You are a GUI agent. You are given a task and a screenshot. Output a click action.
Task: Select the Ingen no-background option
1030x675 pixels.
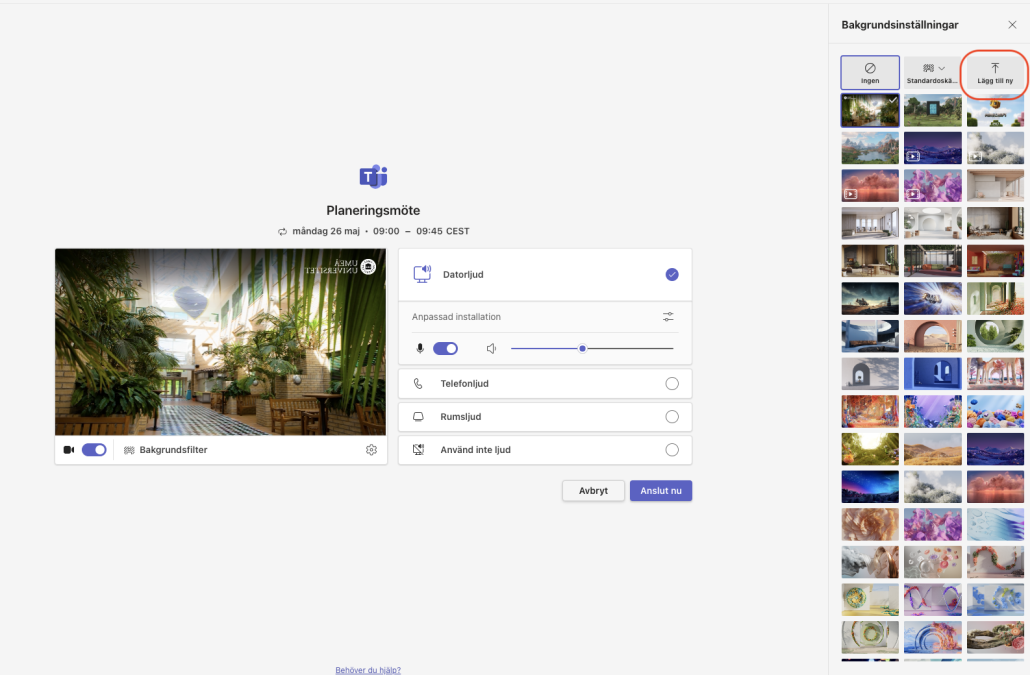870,72
